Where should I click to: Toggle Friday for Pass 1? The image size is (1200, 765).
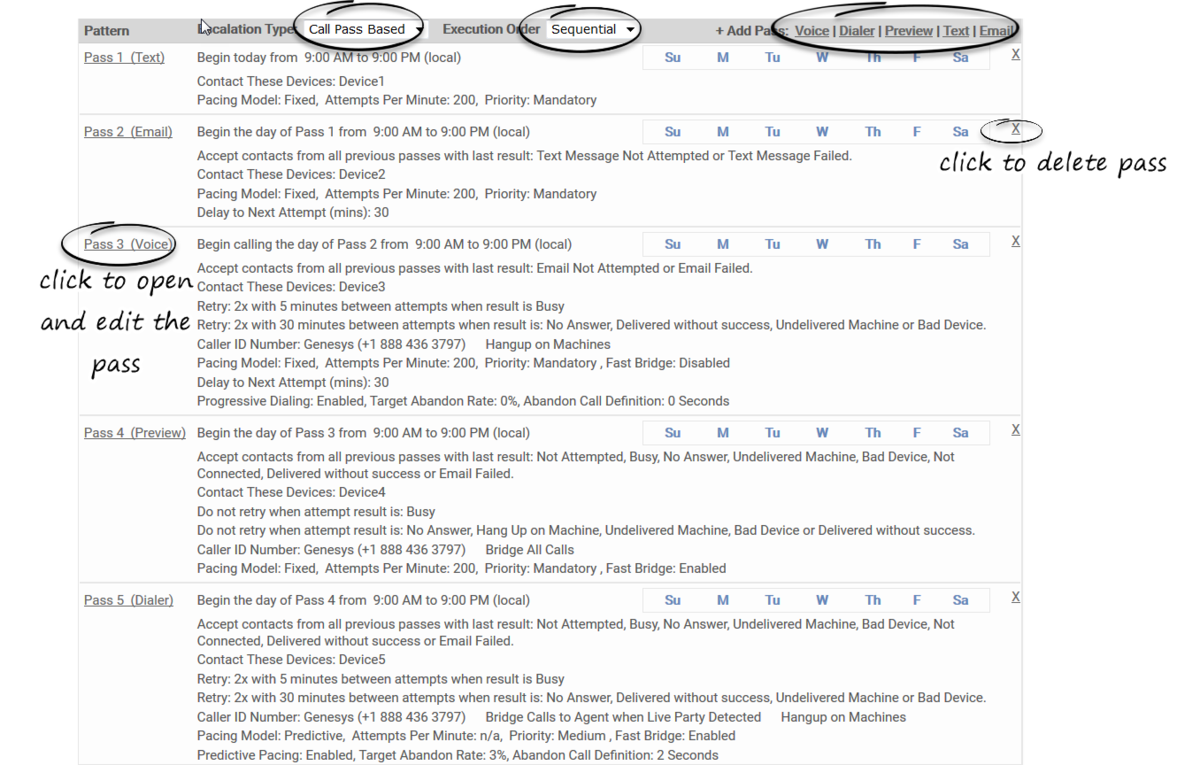917,58
